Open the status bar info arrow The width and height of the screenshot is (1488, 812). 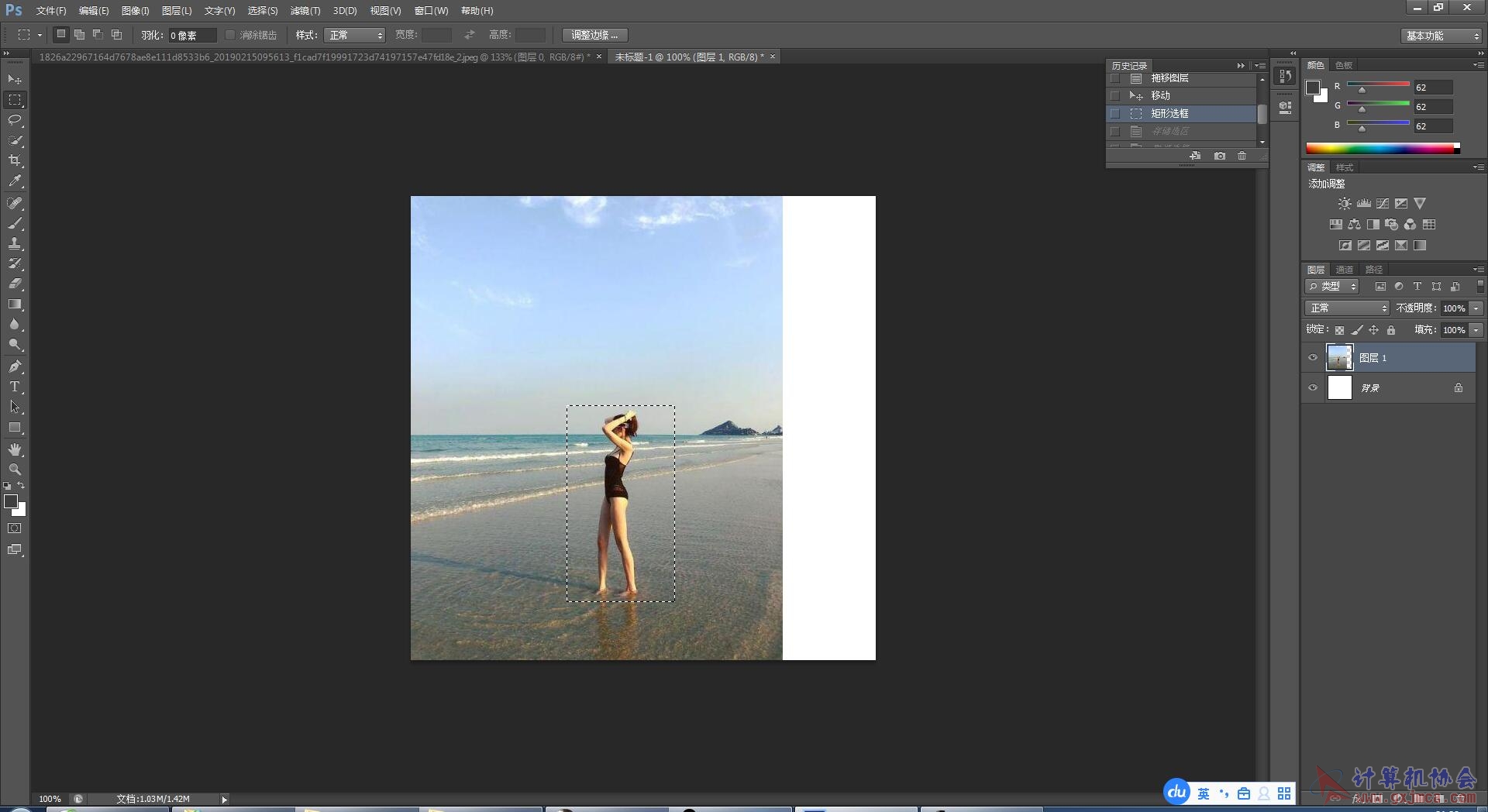tap(224, 799)
